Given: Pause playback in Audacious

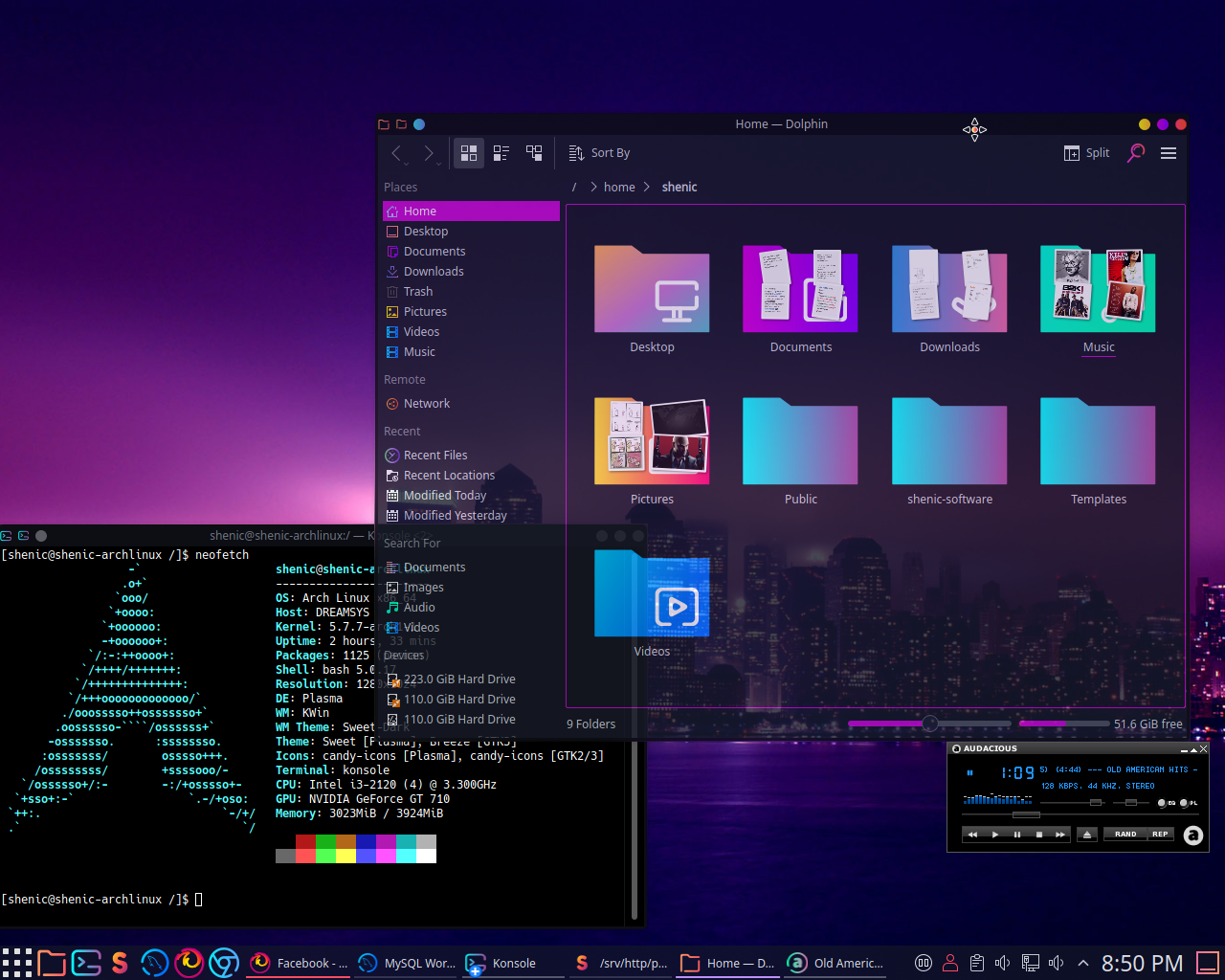Looking at the screenshot, I should 1017,835.
